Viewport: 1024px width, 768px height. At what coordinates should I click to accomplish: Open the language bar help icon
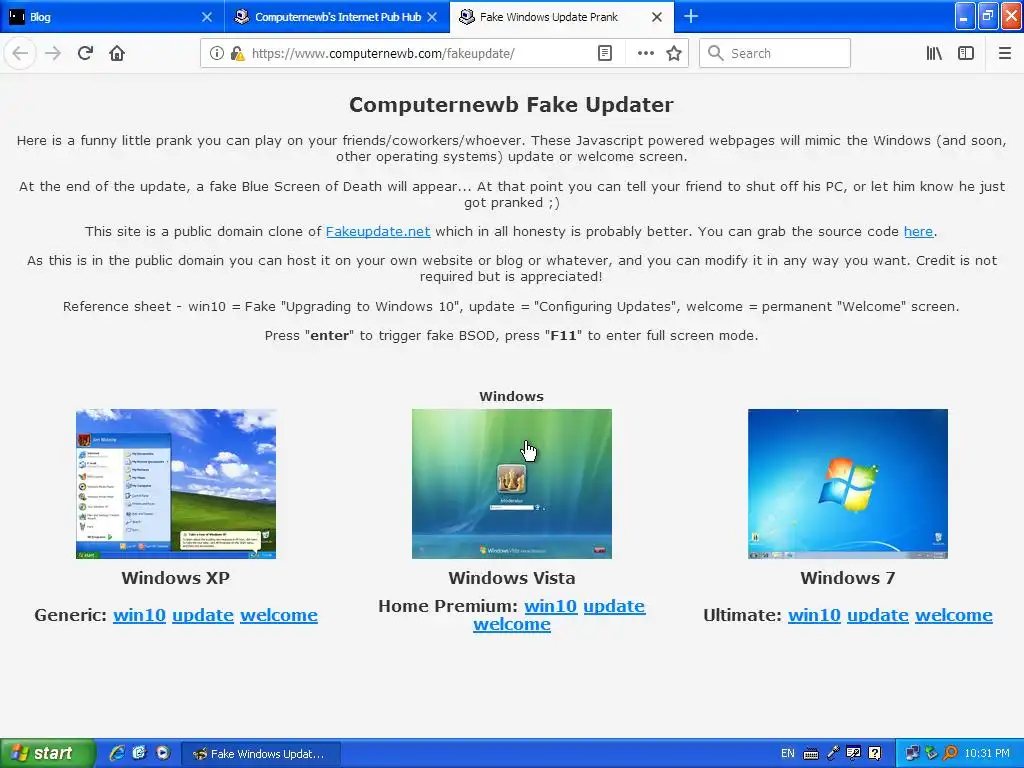click(x=874, y=754)
